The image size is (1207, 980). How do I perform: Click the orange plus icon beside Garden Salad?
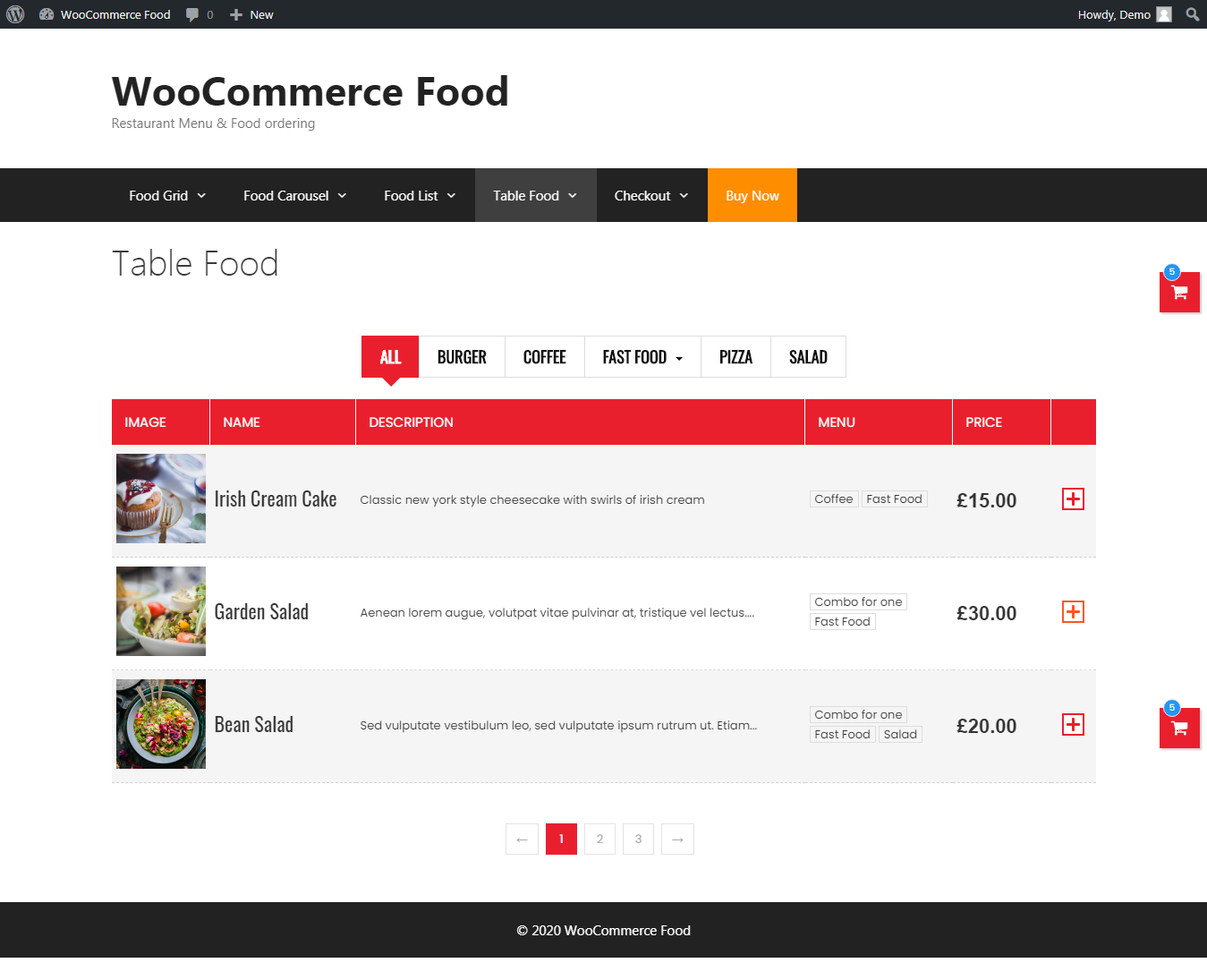(x=1072, y=611)
